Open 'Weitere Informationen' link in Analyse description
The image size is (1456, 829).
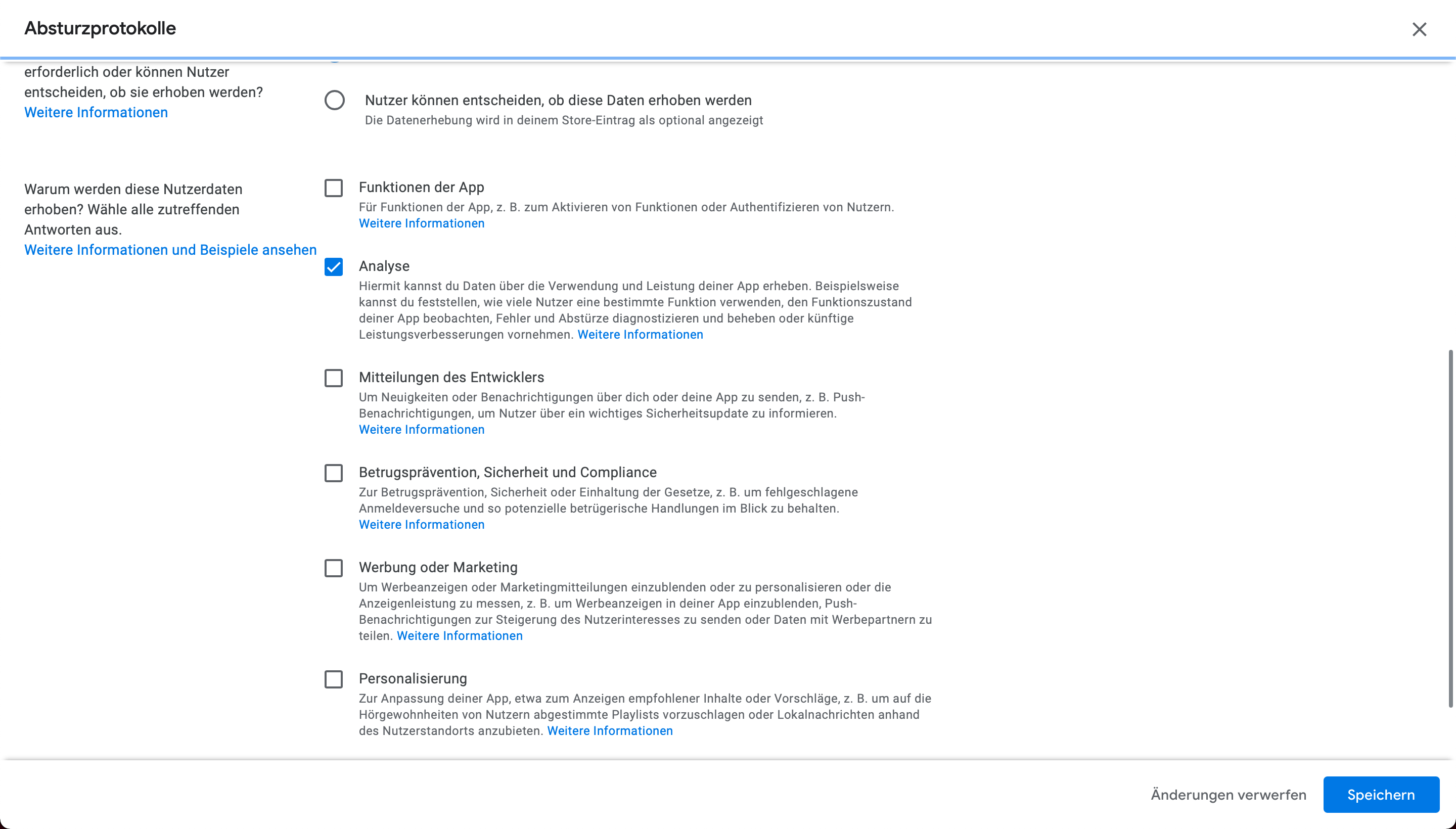[x=640, y=334]
